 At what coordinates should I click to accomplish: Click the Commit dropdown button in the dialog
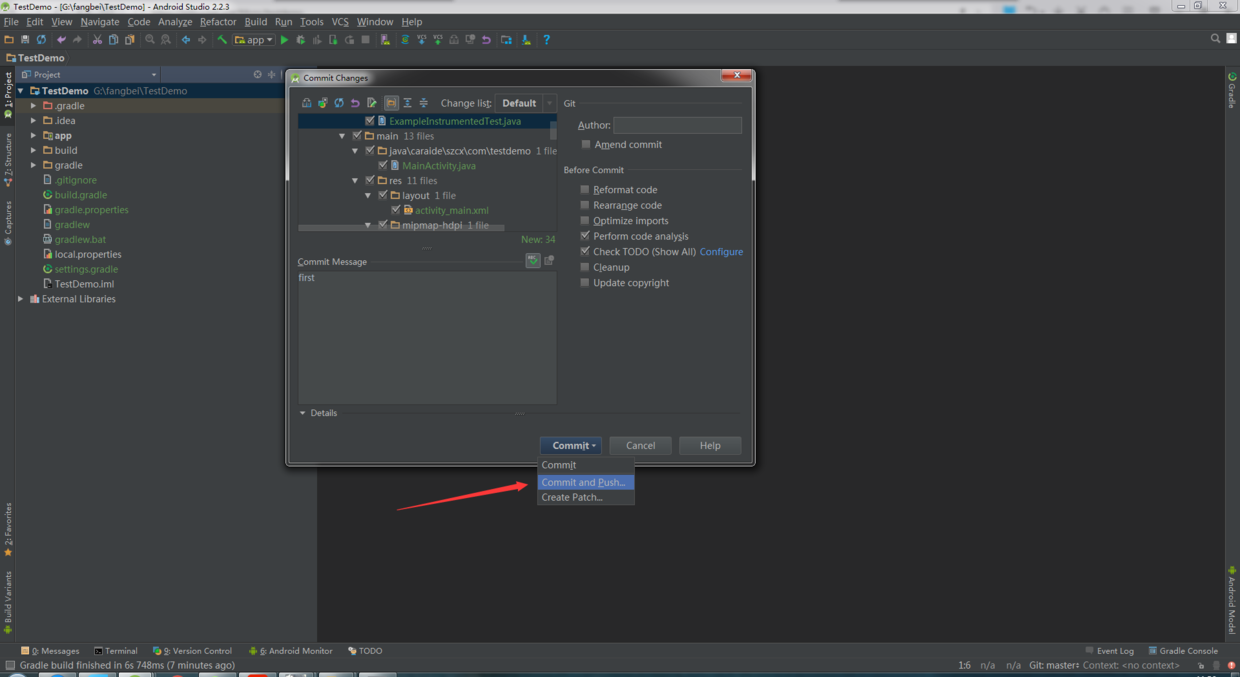tap(570, 446)
